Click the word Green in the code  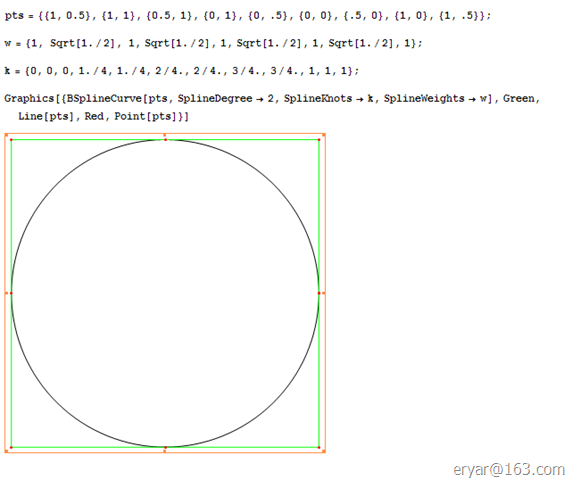click(x=518, y=98)
